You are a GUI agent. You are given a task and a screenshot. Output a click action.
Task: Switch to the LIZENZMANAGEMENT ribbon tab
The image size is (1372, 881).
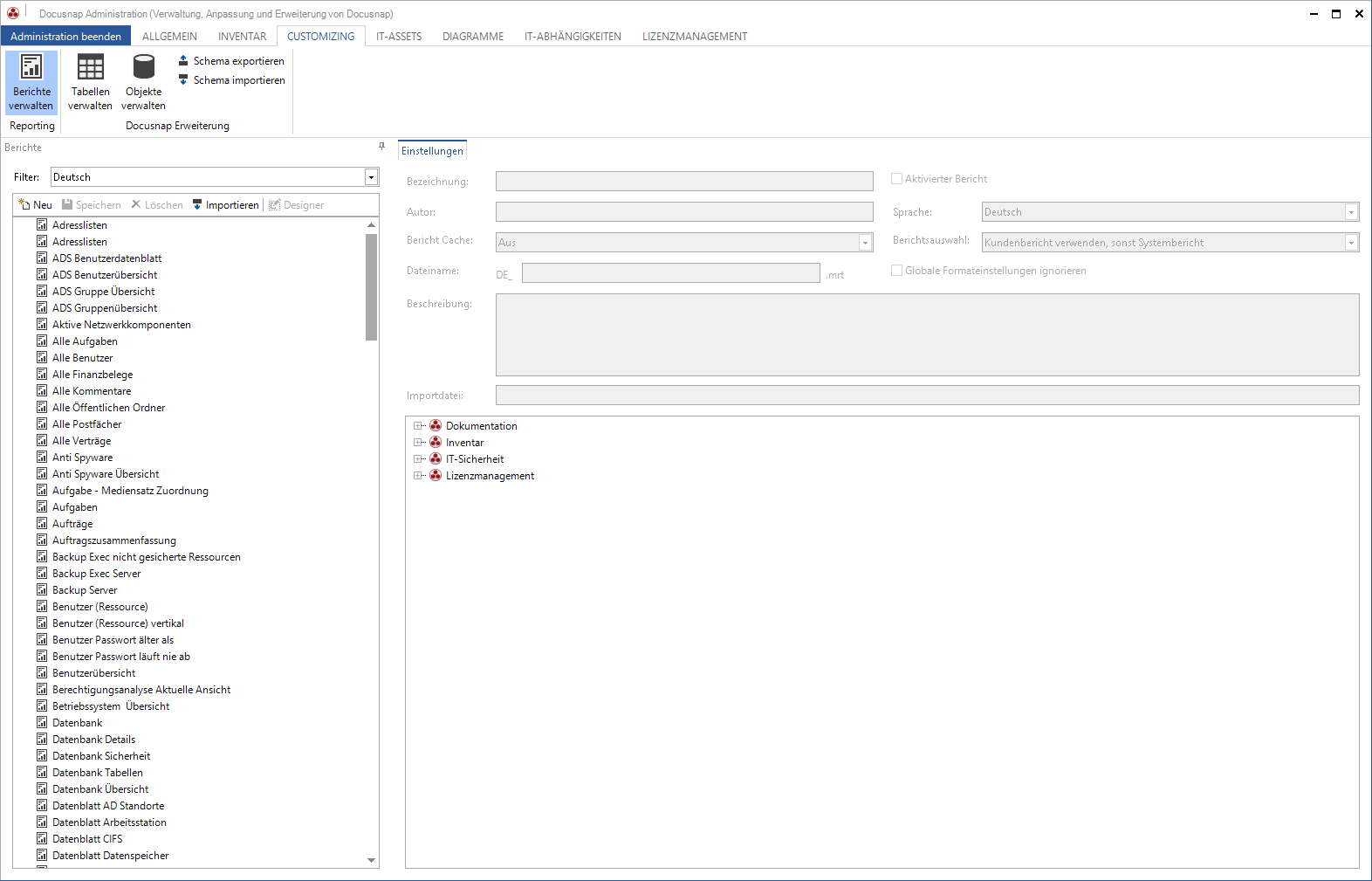click(695, 37)
